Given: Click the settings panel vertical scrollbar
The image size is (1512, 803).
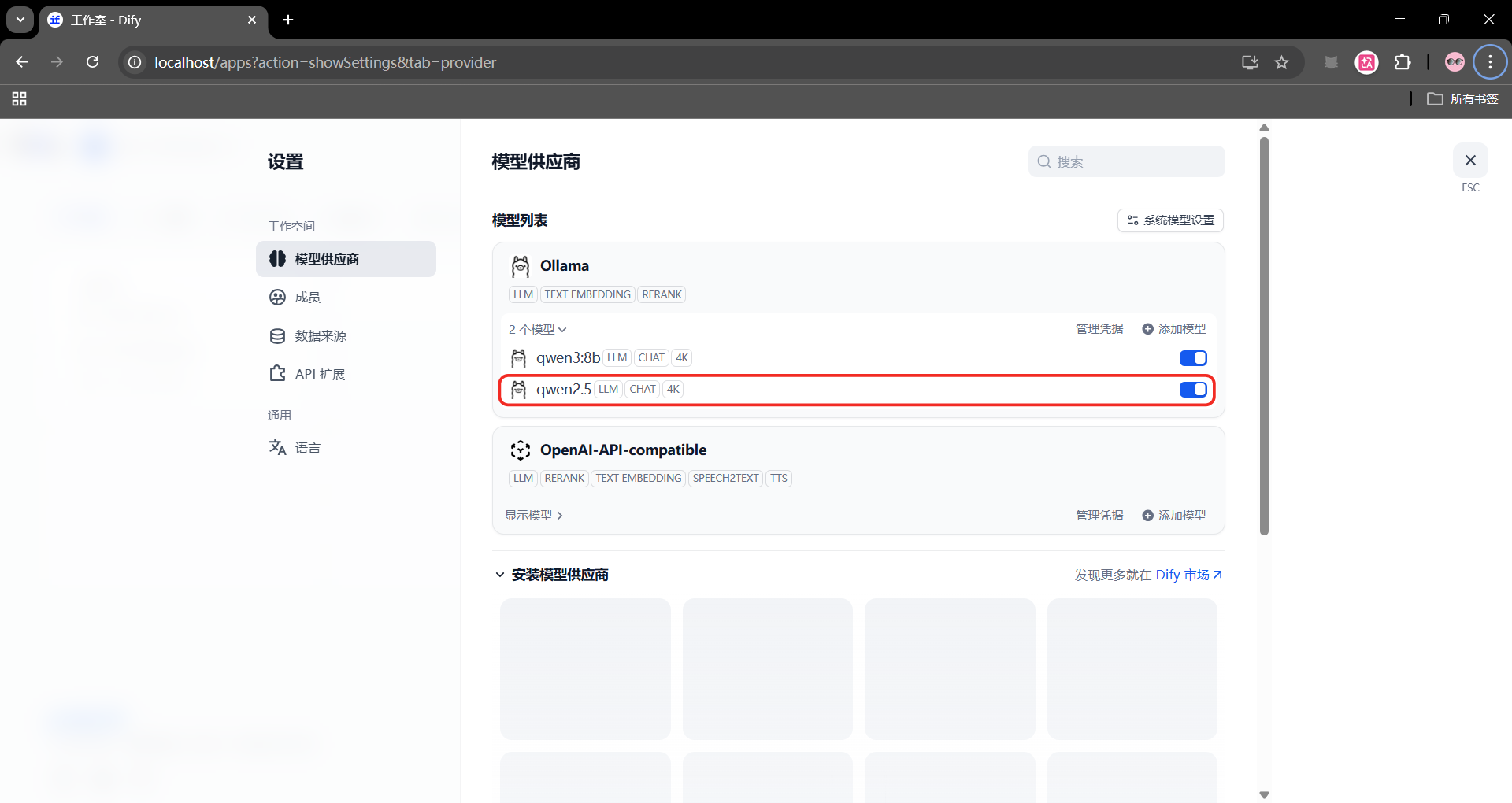Looking at the screenshot, I should coord(1264,336).
